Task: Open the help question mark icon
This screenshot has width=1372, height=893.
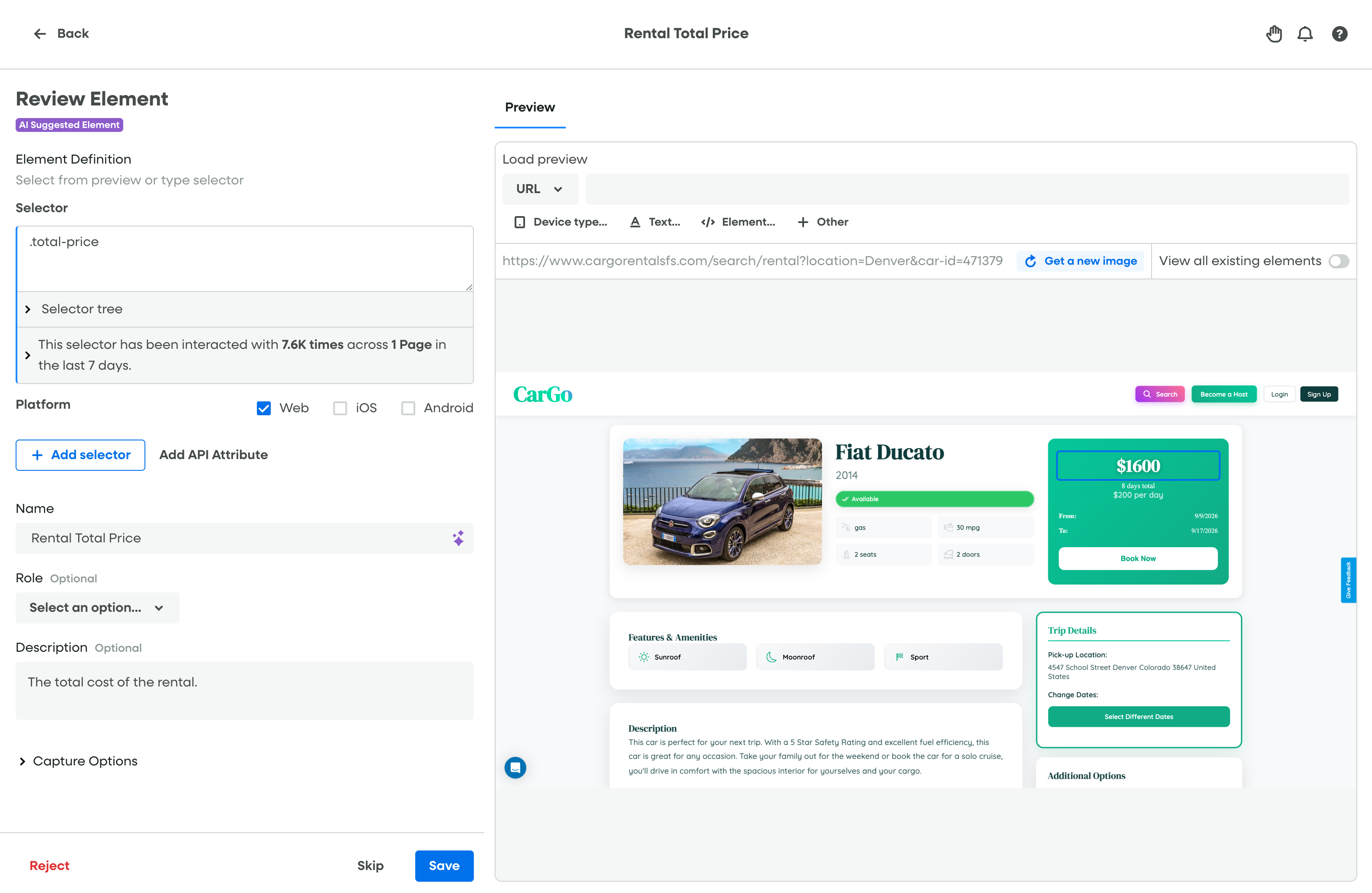Action: click(1339, 34)
